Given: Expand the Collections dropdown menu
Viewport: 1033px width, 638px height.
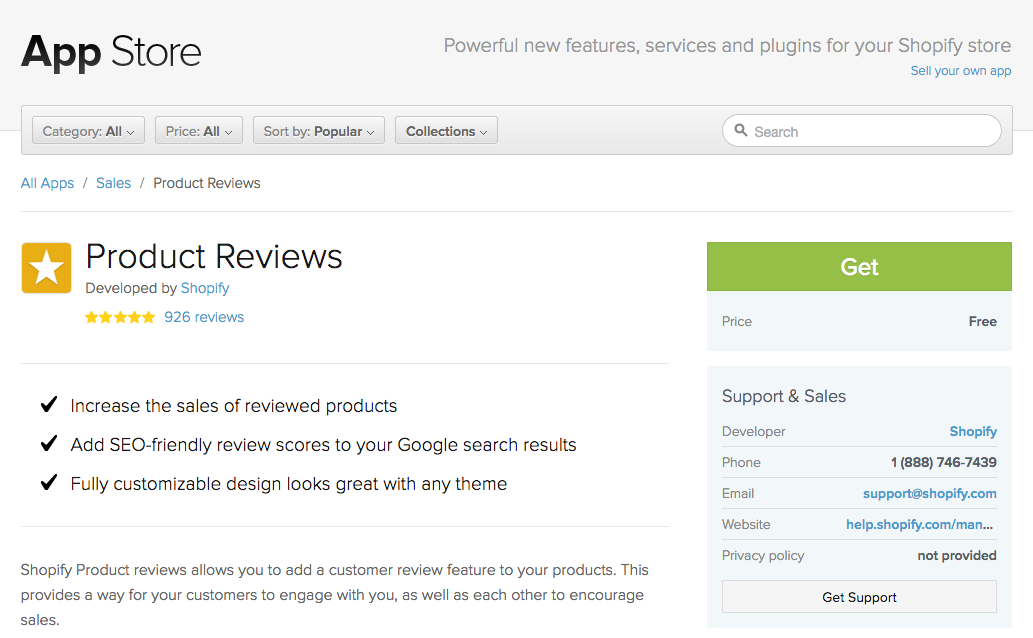Looking at the screenshot, I should coord(446,131).
